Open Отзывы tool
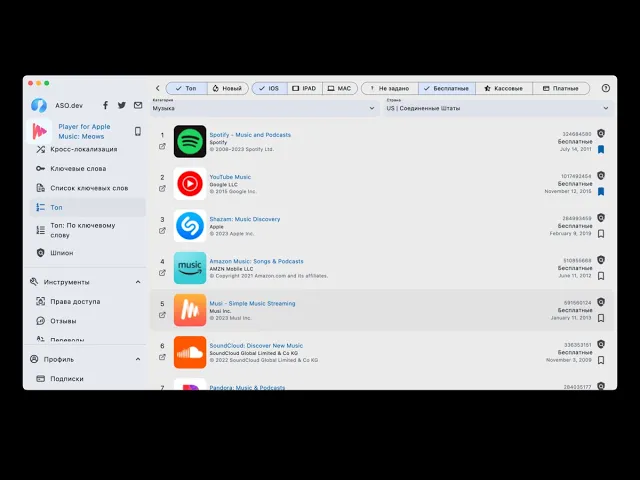 [x=88, y=321]
